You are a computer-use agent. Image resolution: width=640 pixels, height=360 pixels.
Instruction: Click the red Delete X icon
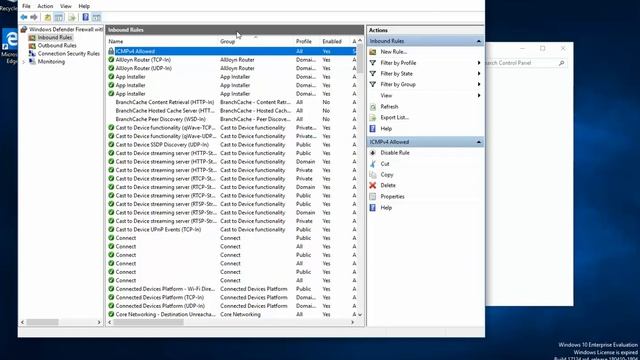[373, 185]
